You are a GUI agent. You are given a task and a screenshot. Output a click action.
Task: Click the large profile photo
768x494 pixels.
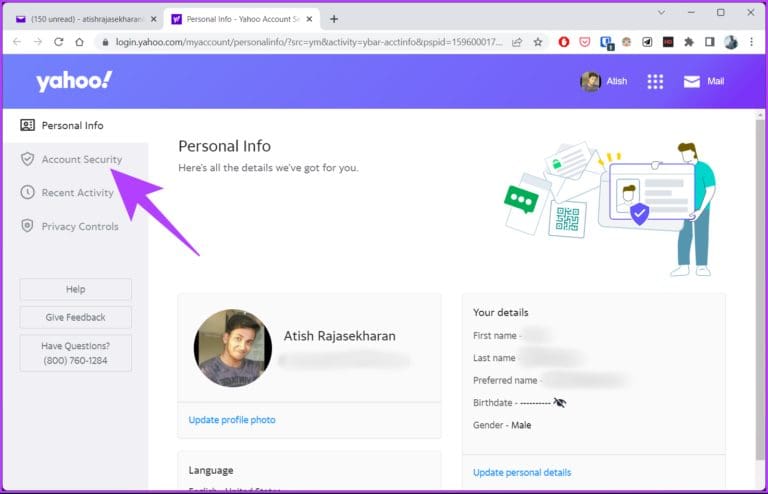coord(233,348)
